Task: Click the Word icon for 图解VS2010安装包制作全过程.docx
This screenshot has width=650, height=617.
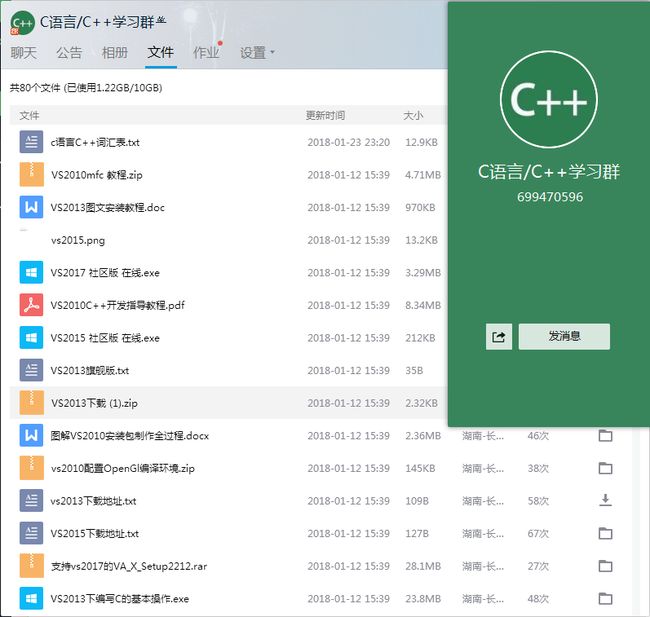Action: point(31,435)
